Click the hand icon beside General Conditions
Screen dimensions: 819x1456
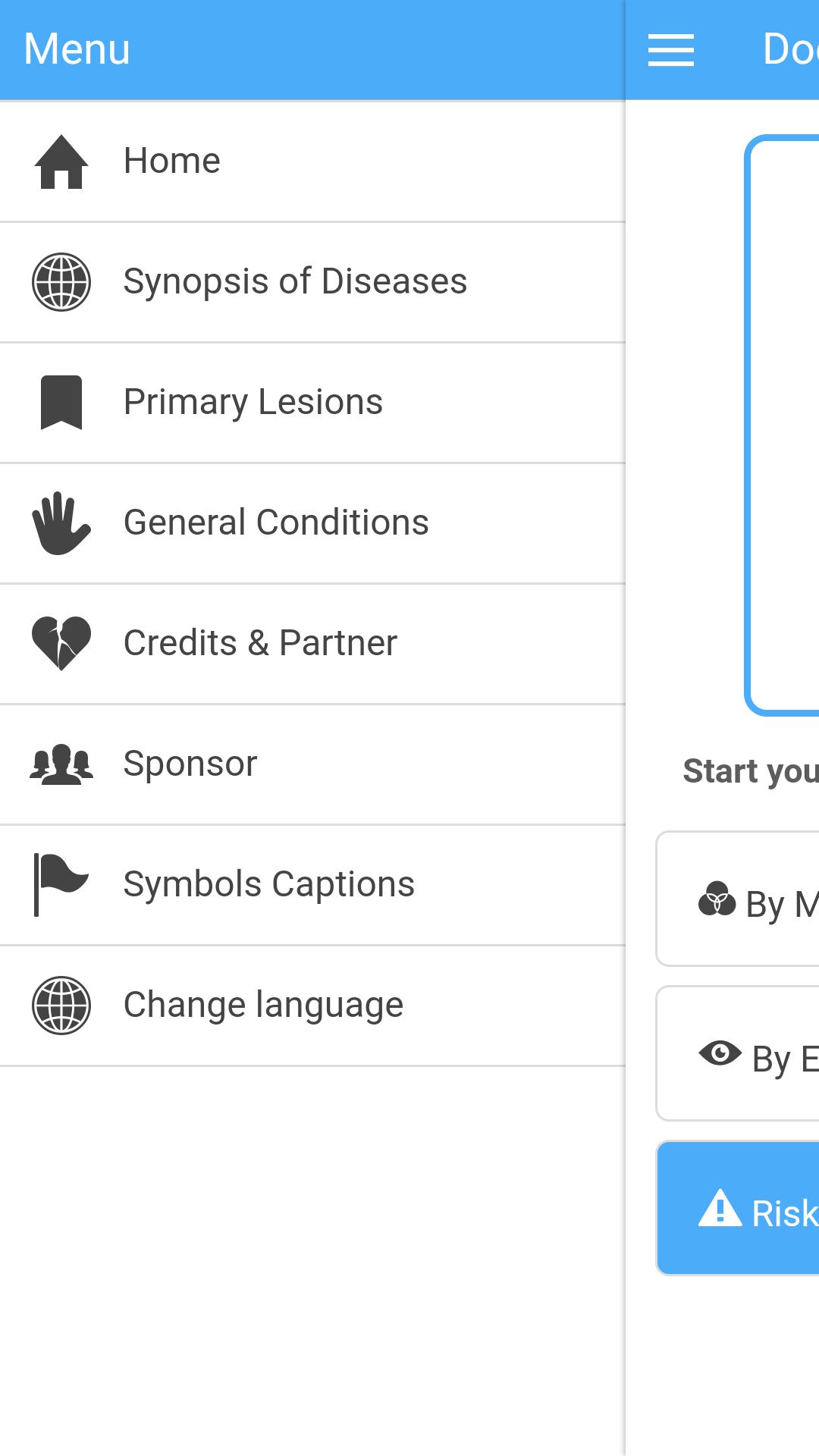[x=61, y=523]
